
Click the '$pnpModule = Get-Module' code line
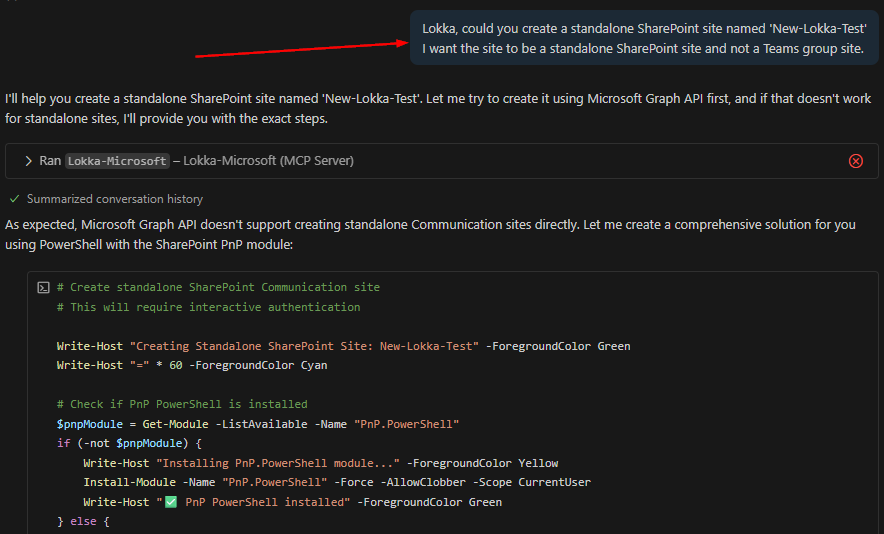[x=257, y=424]
